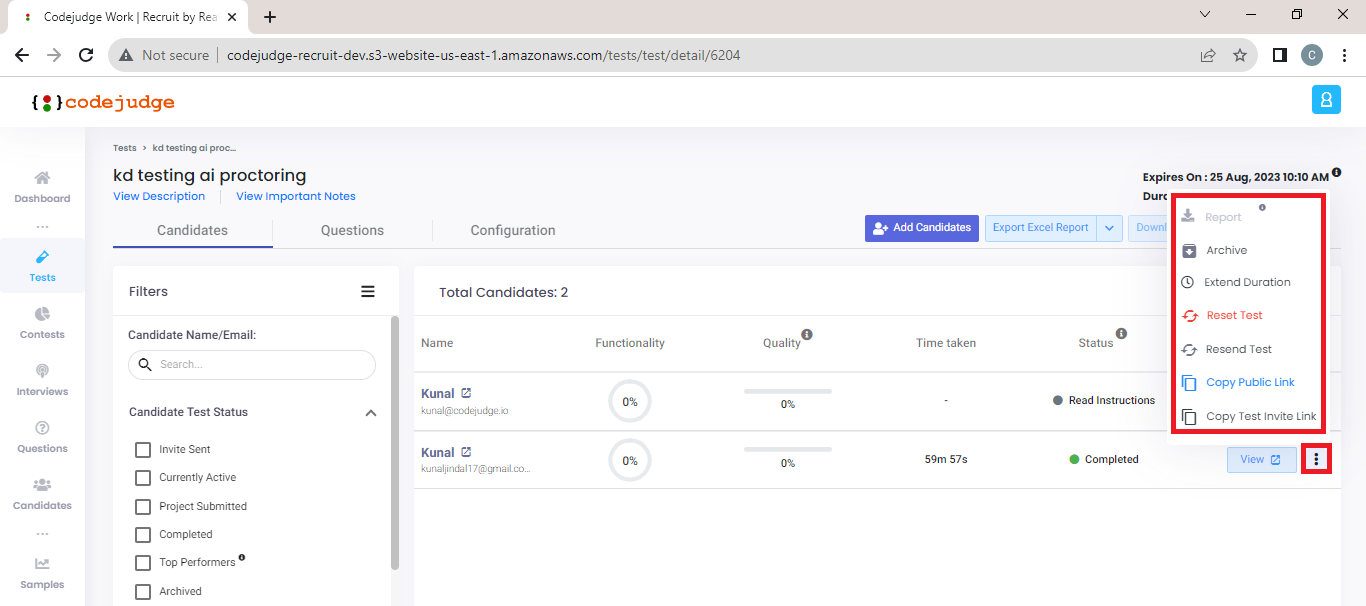Open Kunal's profile via the external link icon
The width and height of the screenshot is (1366, 606).
[468, 392]
